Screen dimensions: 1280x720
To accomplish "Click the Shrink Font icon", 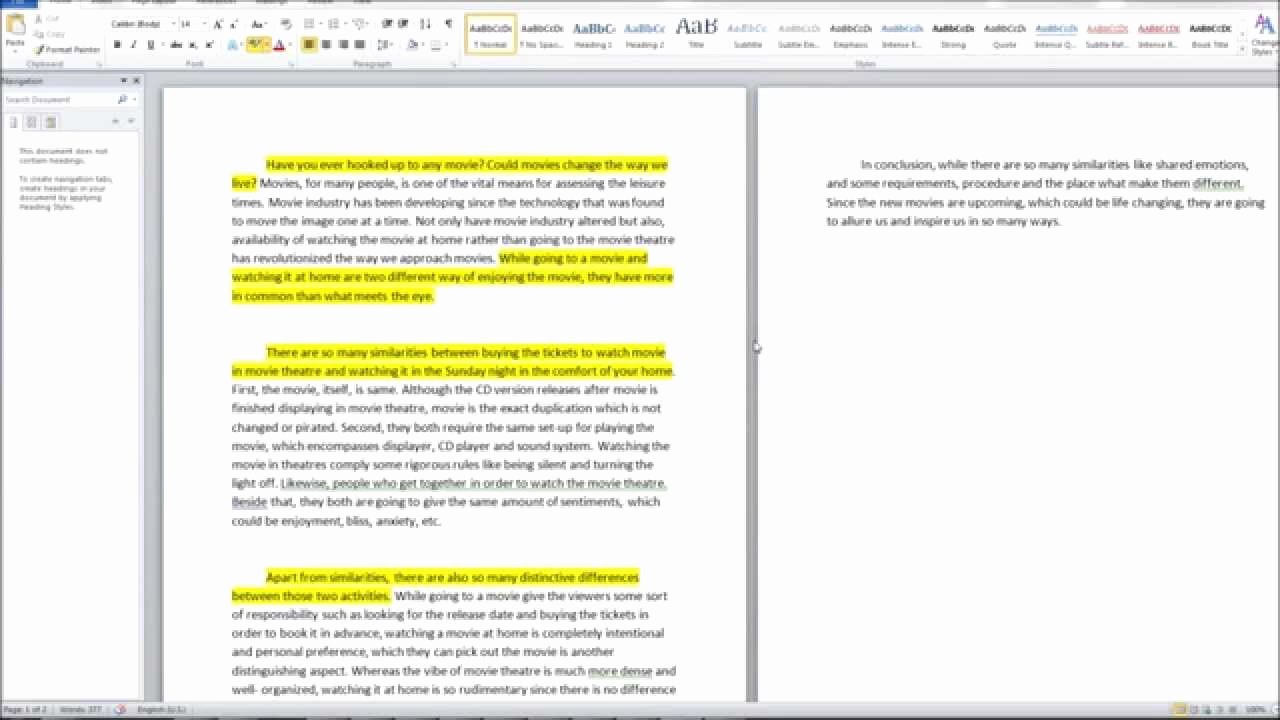I will pyautogui.click(x=233, y=24).
